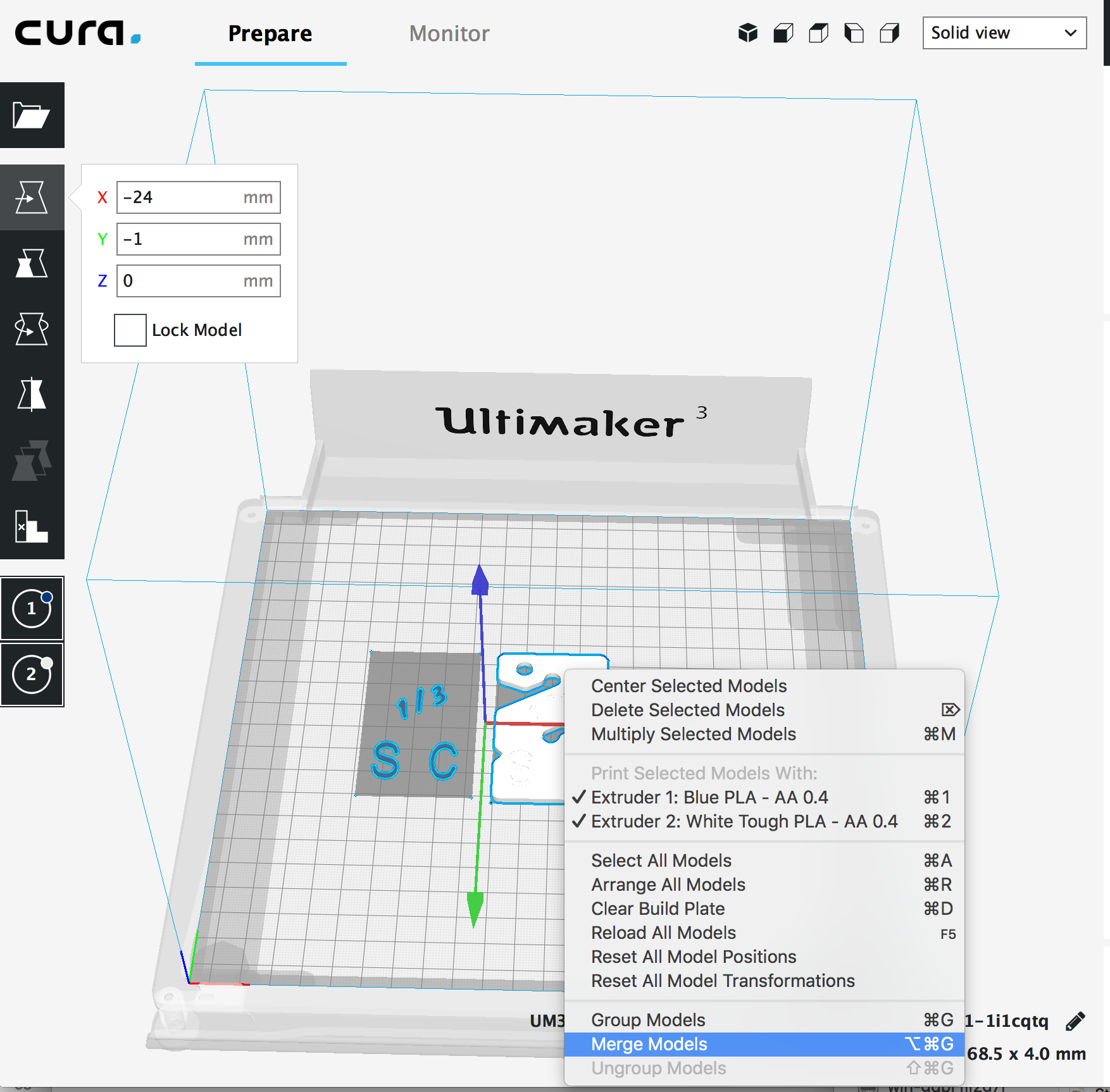This screenshot has height=1092, width=1110.
Task: Select Extruder 1 button in sidebar
Action: [x=32, y=609]
